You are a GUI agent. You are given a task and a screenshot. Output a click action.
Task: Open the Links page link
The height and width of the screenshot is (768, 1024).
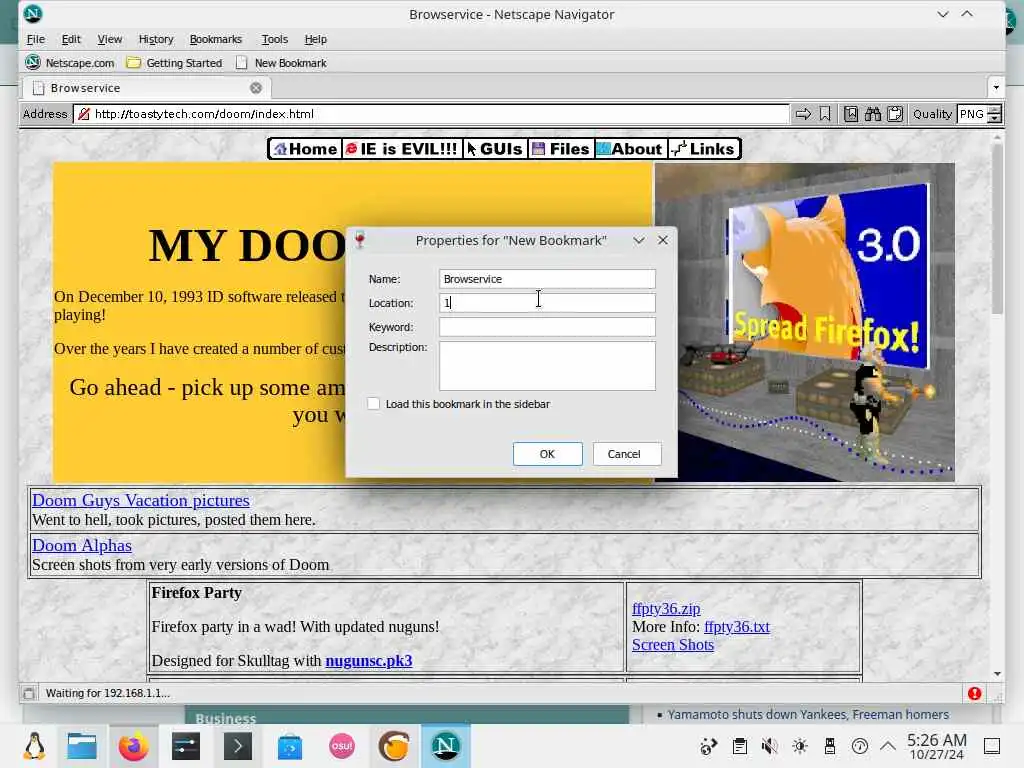[703, 149]
